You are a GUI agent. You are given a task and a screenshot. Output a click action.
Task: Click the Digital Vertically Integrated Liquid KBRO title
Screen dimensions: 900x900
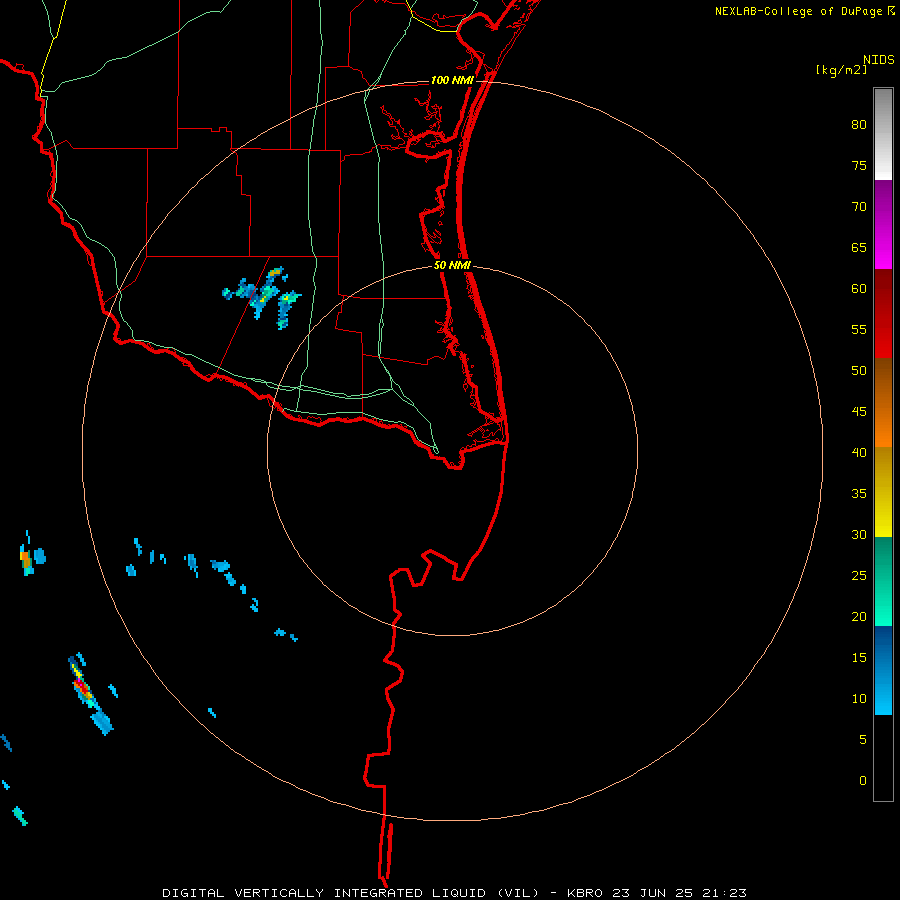[x=454, y=893]
